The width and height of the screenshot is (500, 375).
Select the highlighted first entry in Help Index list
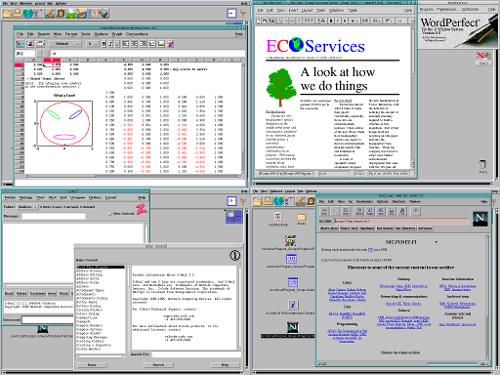100,267
